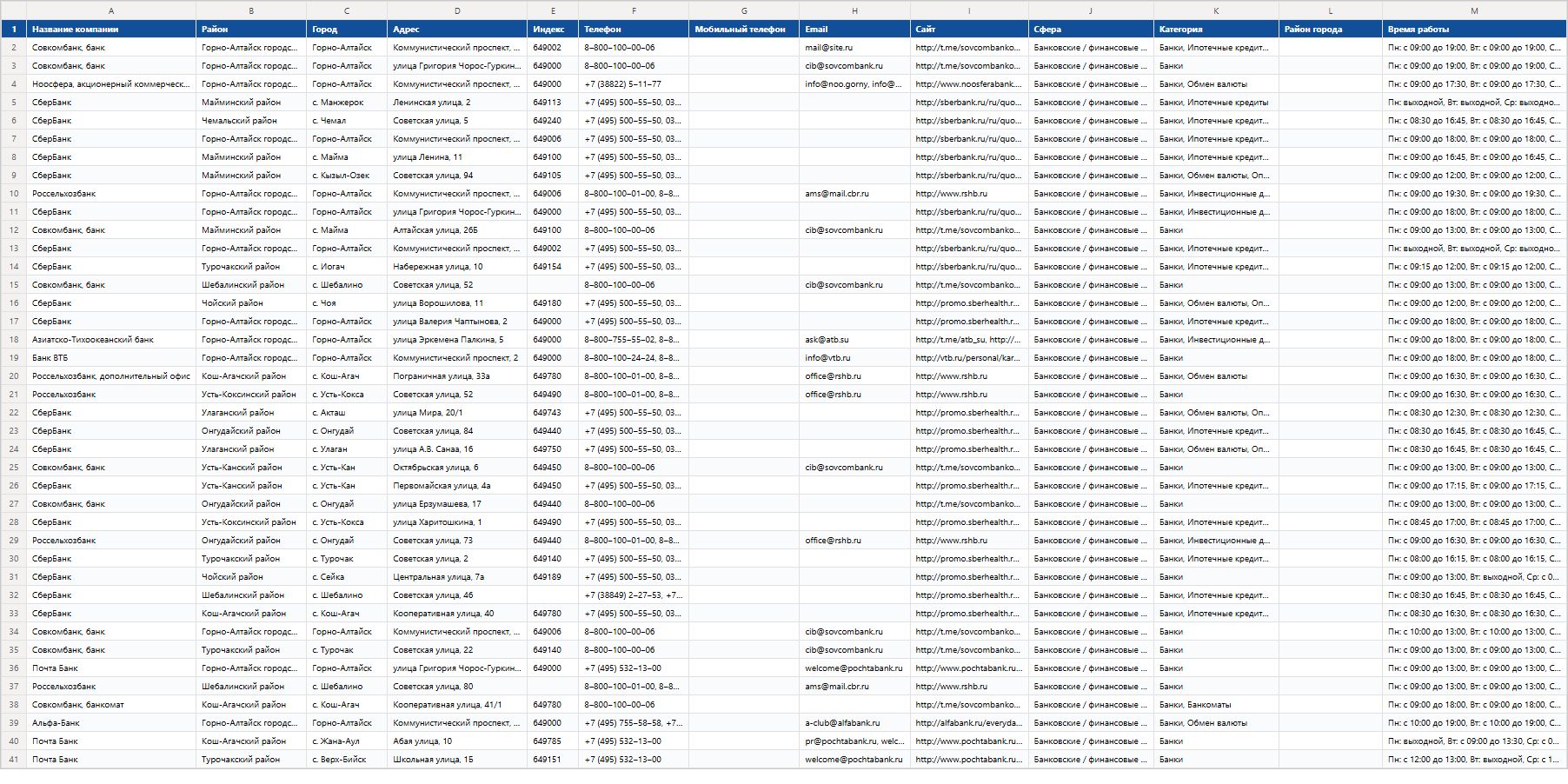The image size is (1568, 784).
Task: Select address 'улица Харитошкина, 1'
Action: pyautogui.click(x=457, y=522)
